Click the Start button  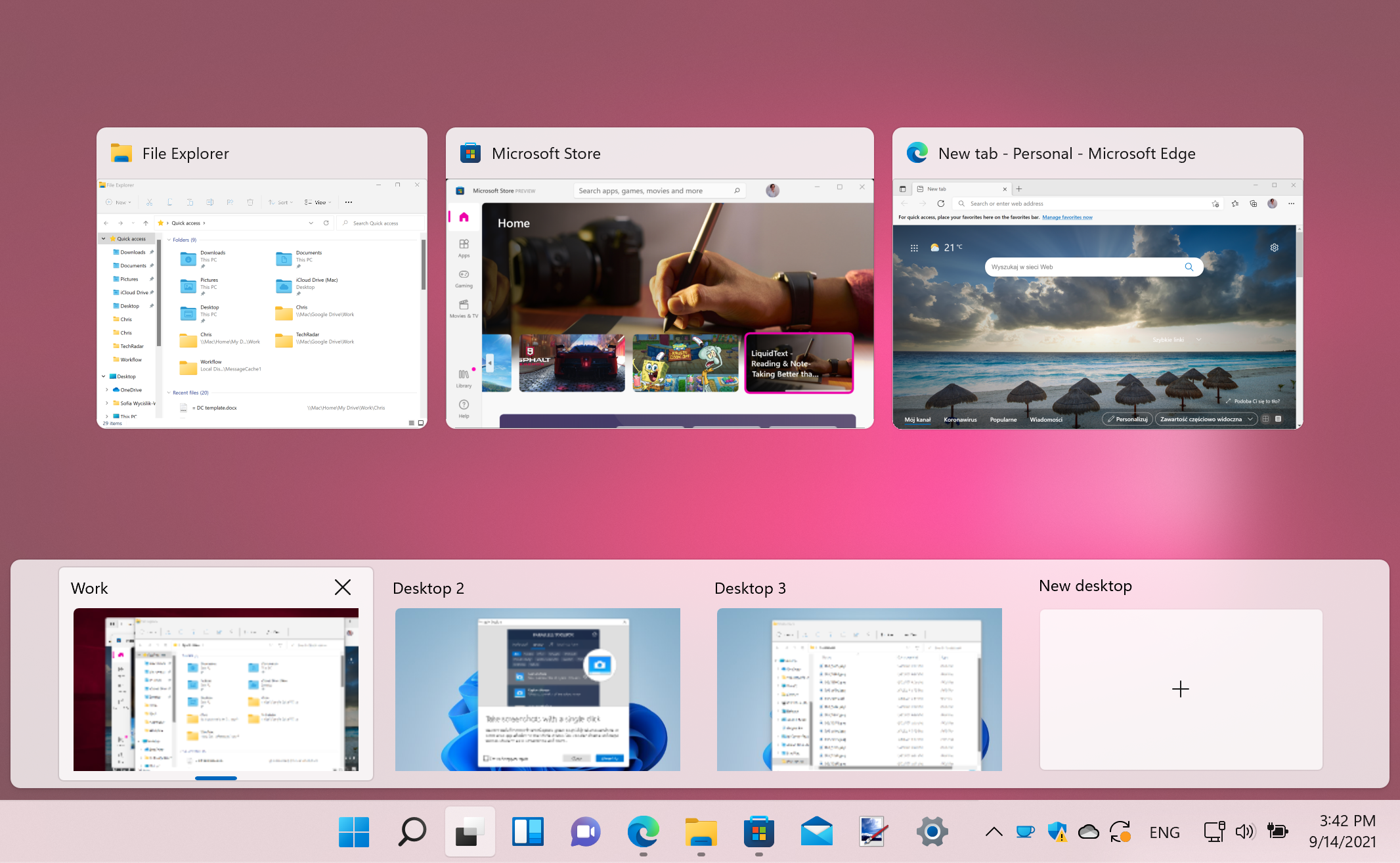click(x=354, y=831)
